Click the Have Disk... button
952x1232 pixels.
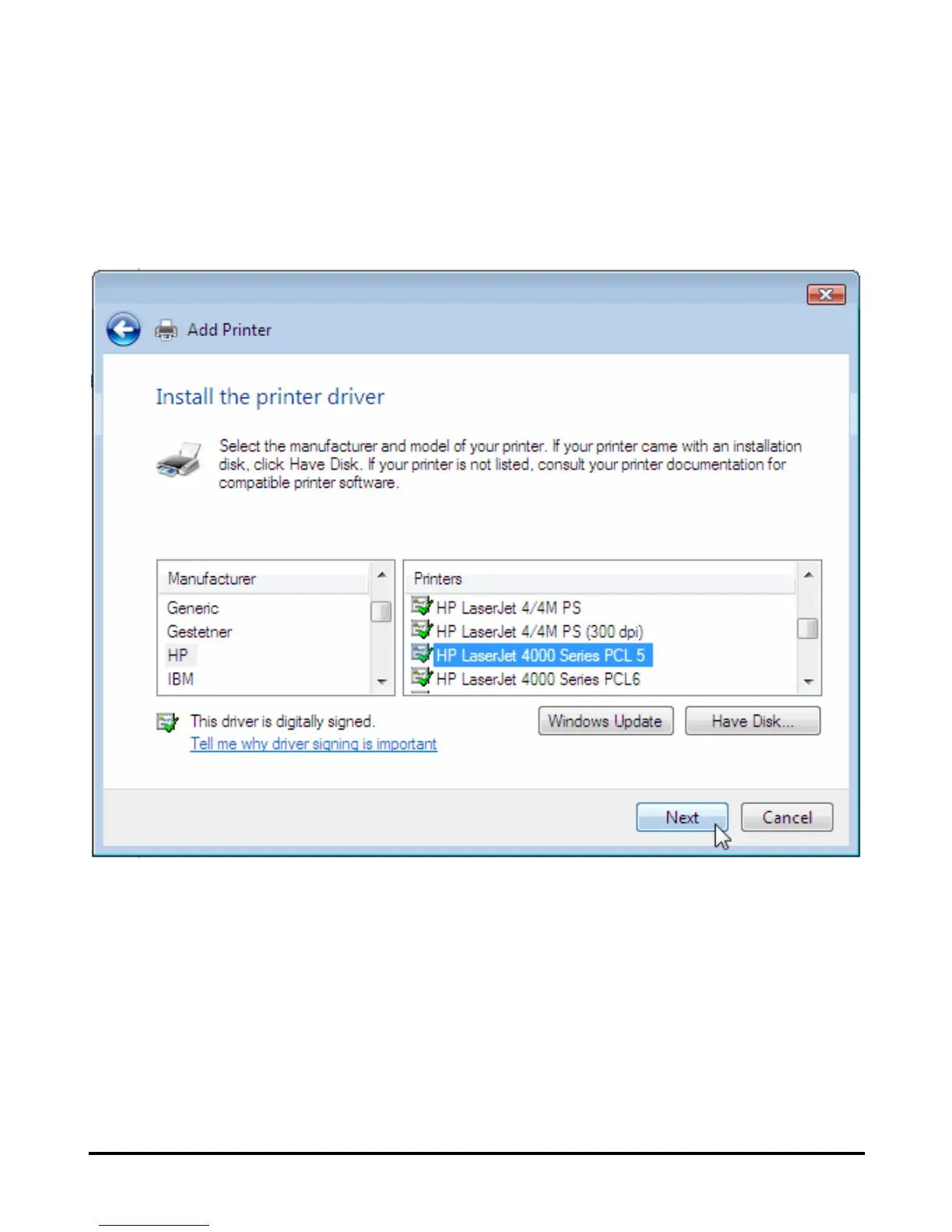752,721
